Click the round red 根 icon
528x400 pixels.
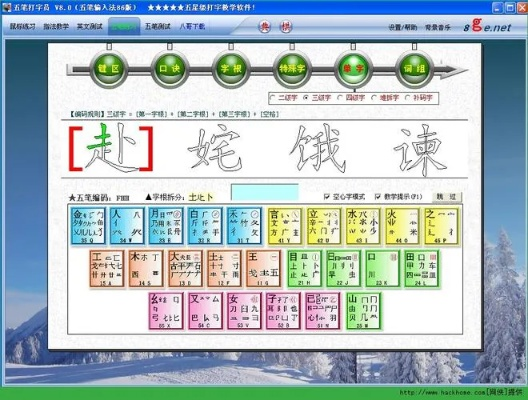pyautogui.click(x=286, y=27)
